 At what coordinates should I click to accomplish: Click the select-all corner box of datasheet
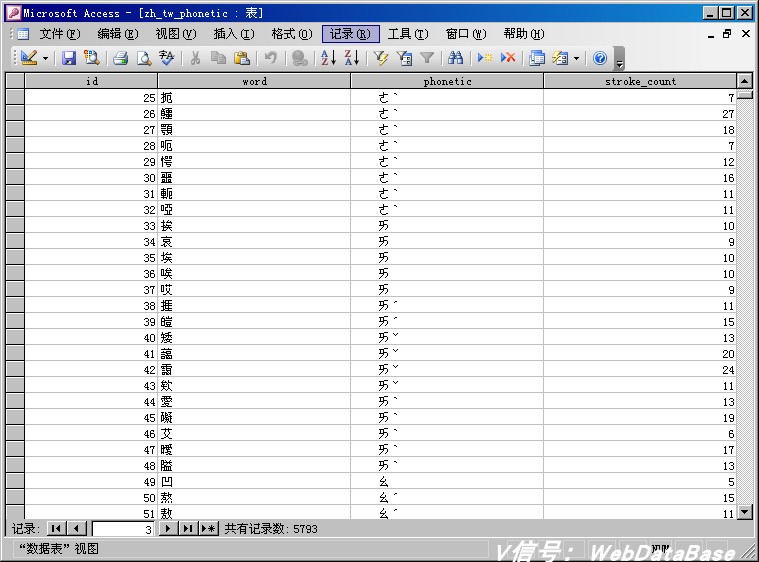15,81
